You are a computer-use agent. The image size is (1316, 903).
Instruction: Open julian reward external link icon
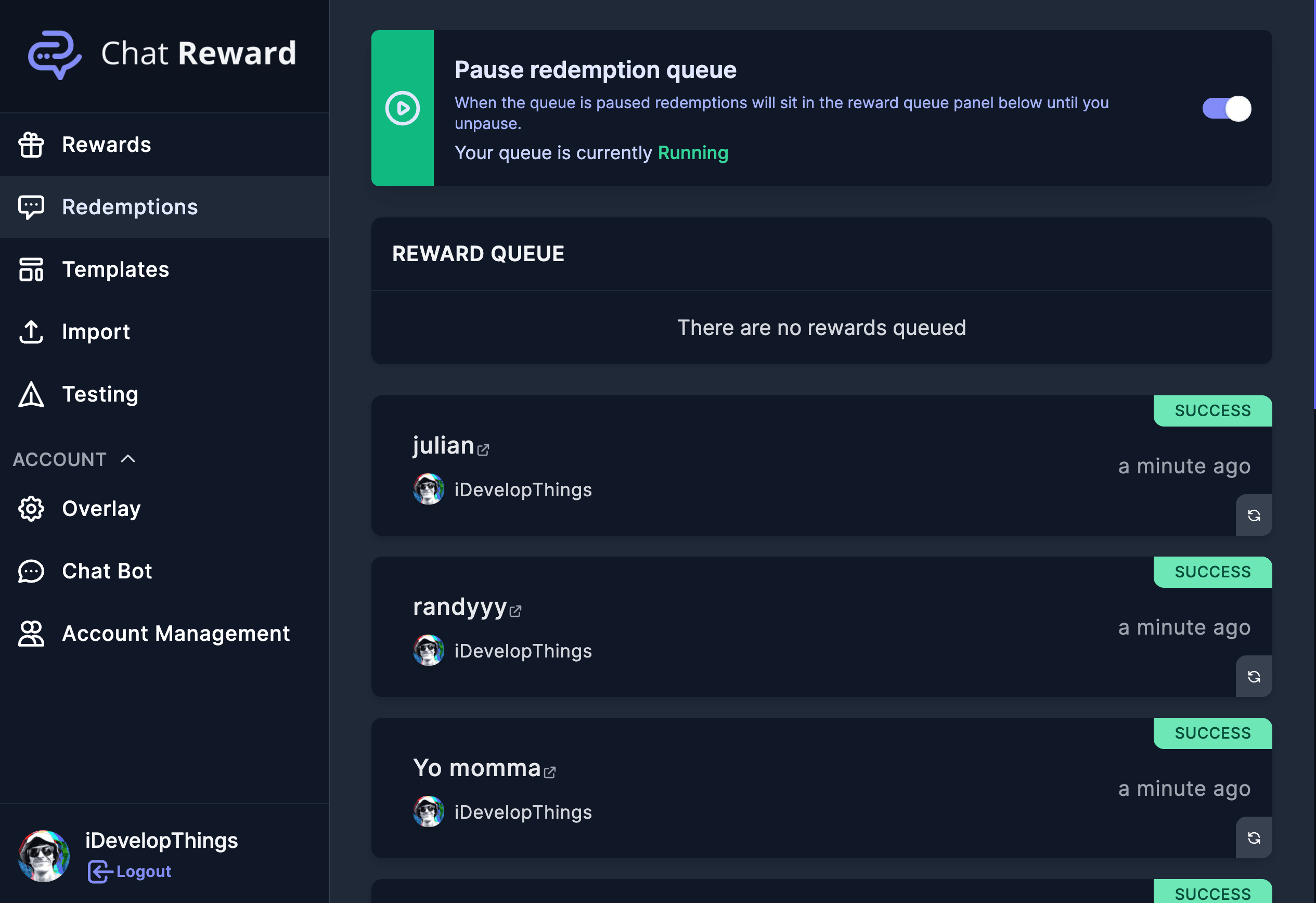tap(483, 450)
